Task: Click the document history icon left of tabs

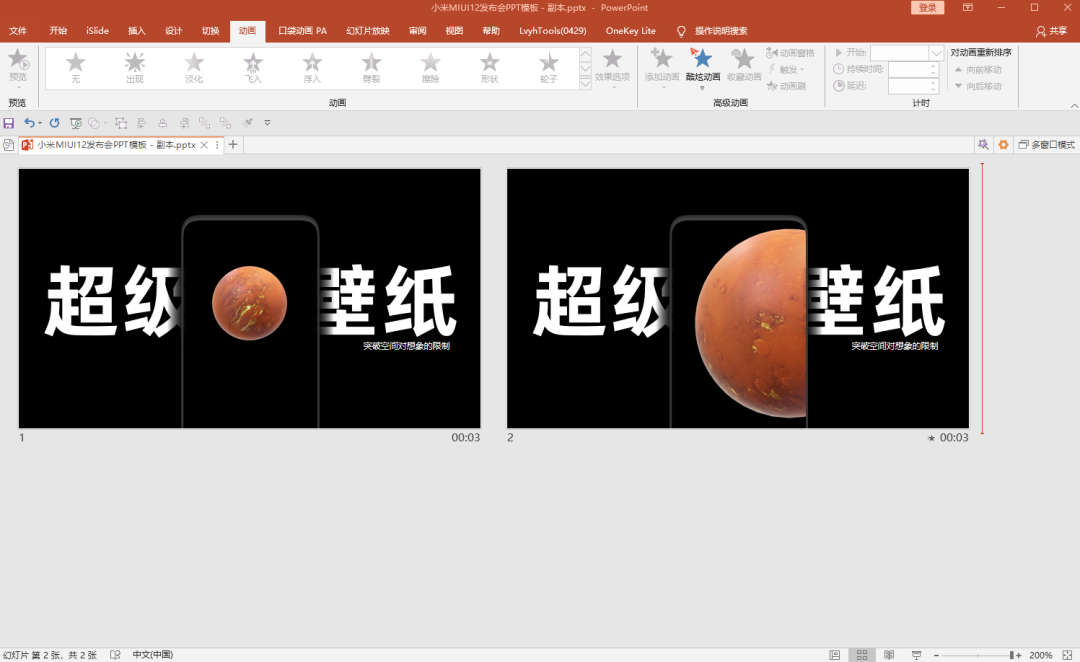Action: (x=8, y=145)
